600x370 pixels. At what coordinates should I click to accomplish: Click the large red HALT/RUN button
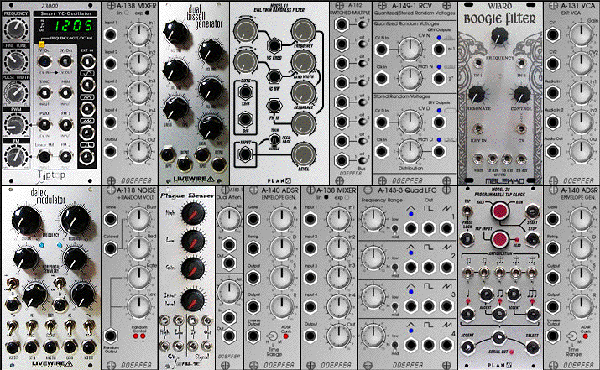coord(499,211)
